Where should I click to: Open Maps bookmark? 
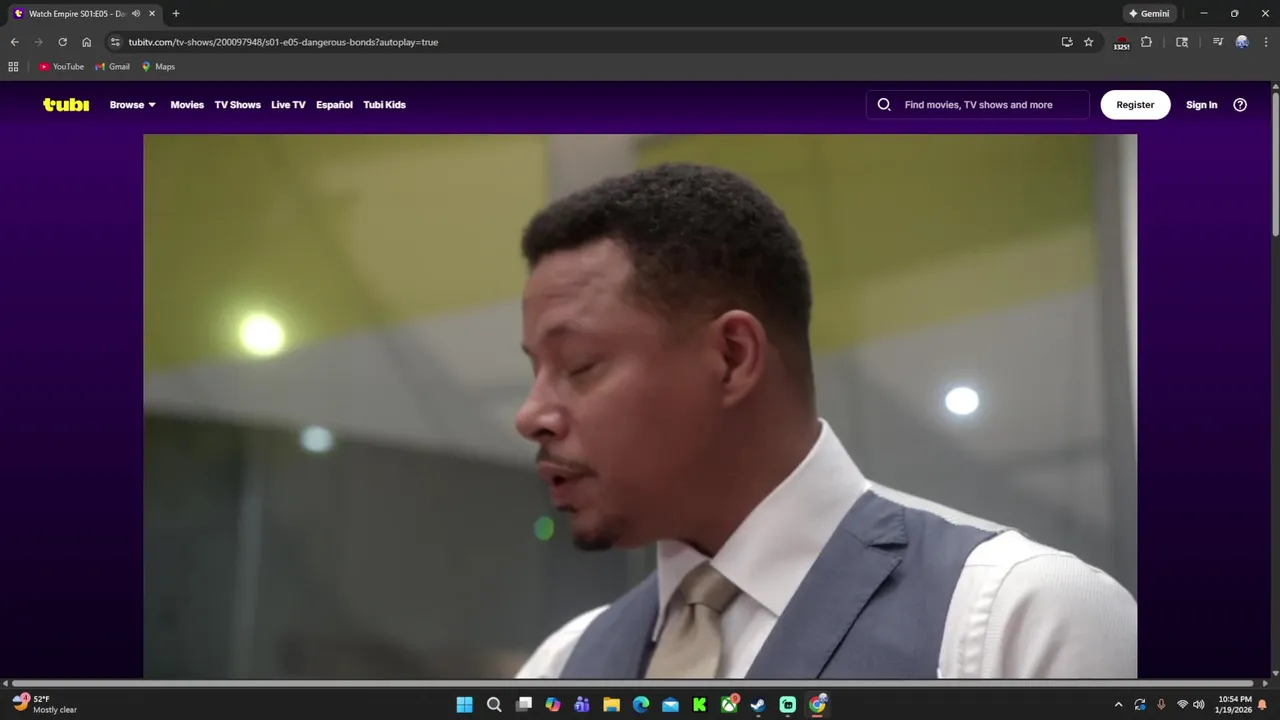(x=158, y=67)
